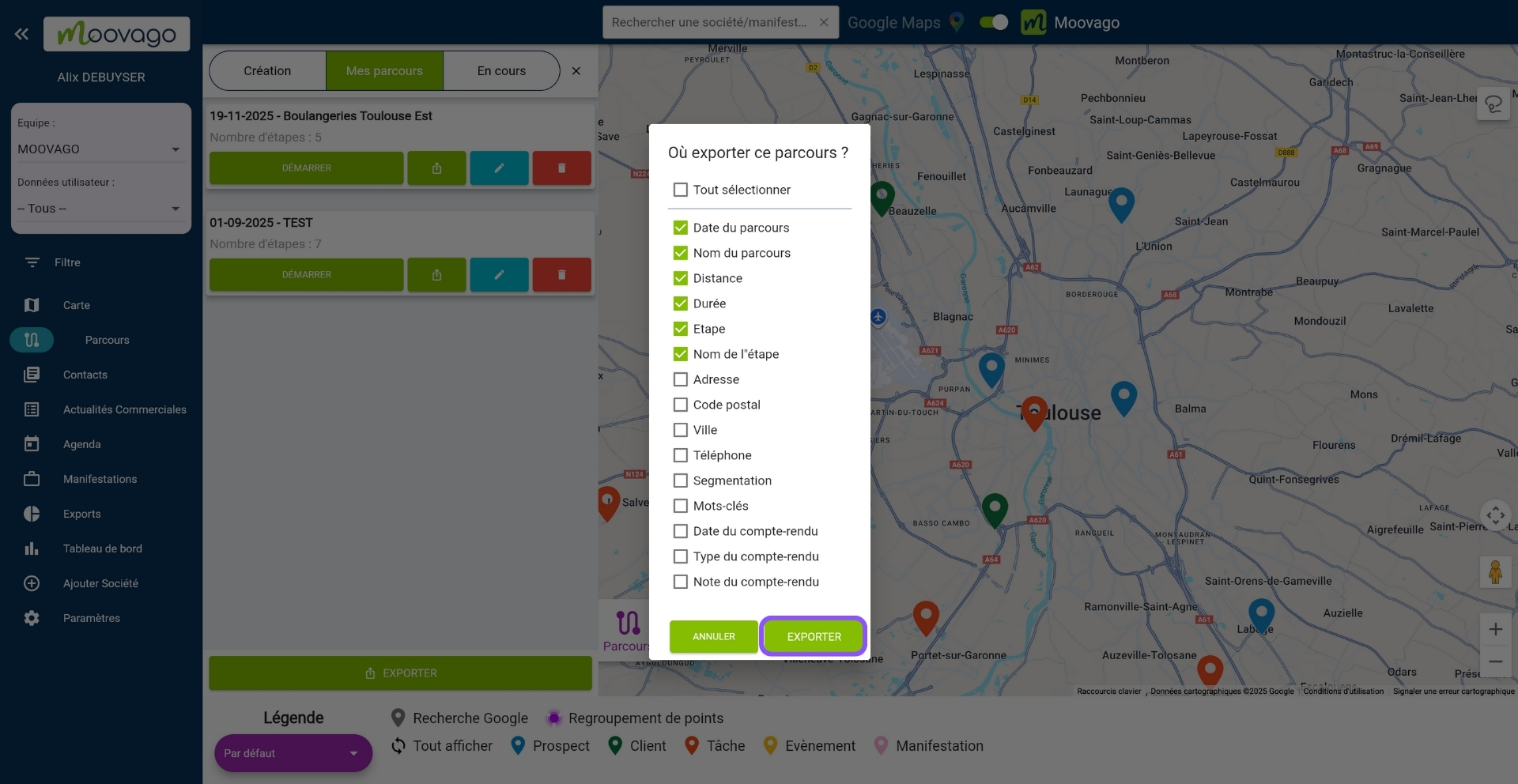Screen dimensions: 1518x784
Task: Toggle the Google Maps switch
Action: click(x=993, y=22)
